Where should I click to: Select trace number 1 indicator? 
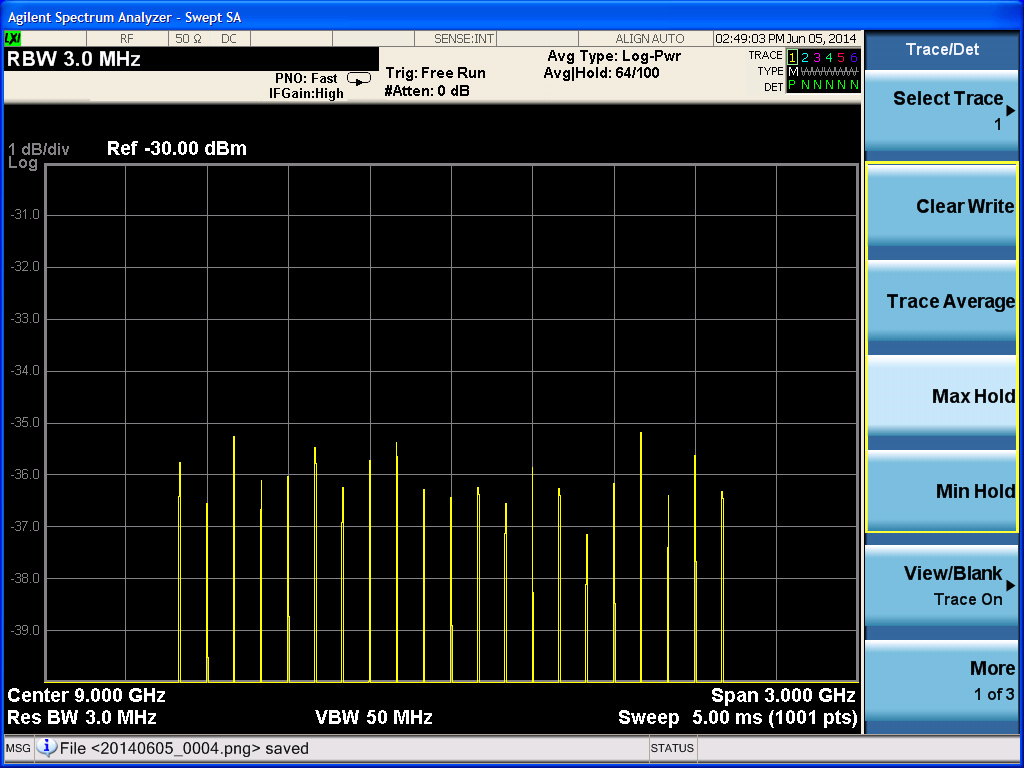point(793,57)
